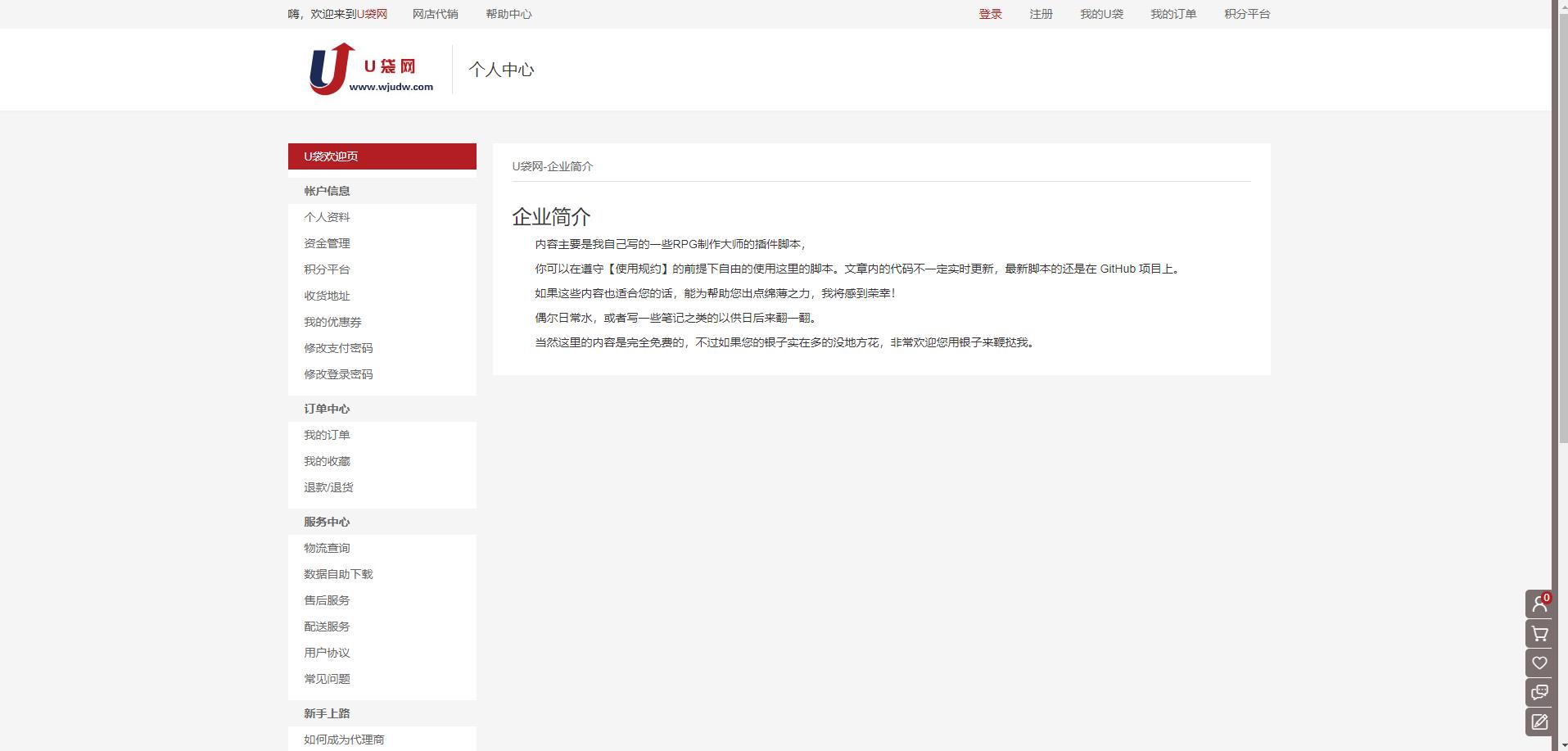Open 网店代销 in the top bar

436,14
